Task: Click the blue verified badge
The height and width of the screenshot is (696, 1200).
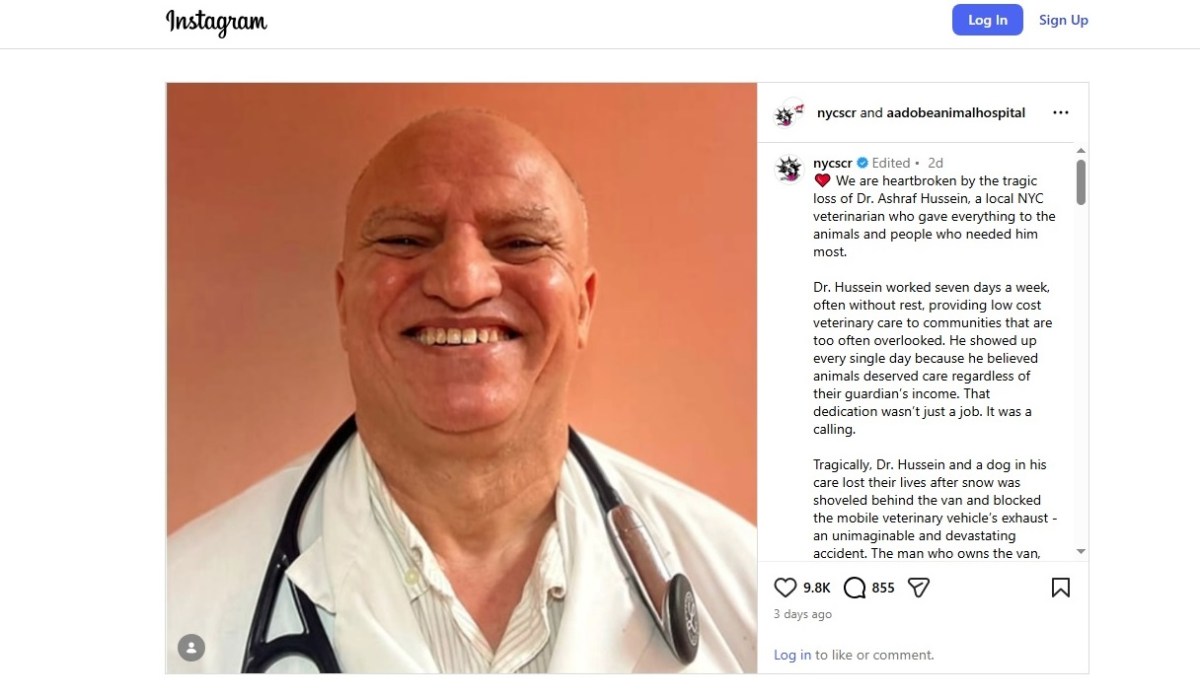Action: 862,163
